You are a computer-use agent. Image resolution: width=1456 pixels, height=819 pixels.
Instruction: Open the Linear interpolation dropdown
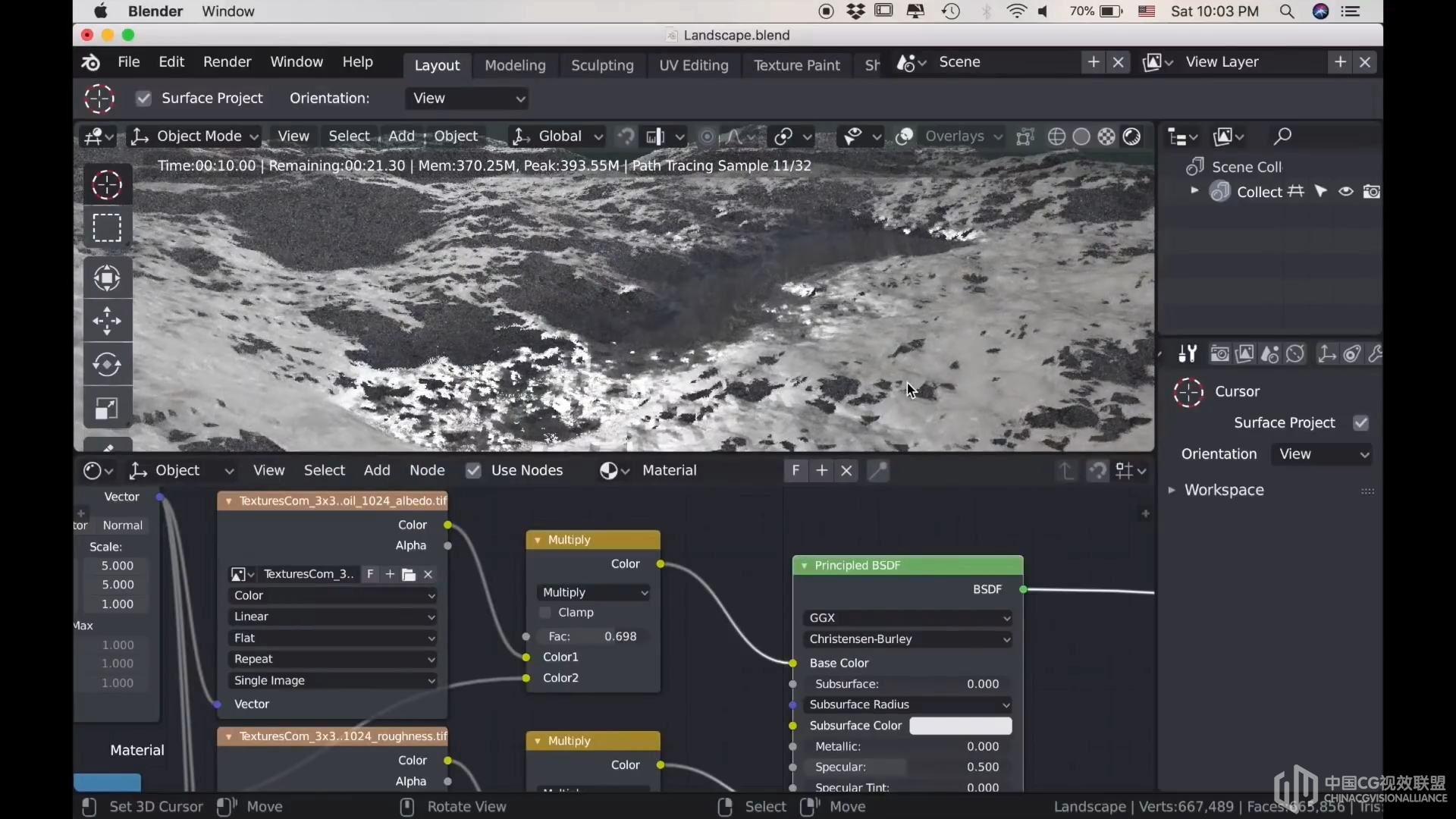[x=333, y=617]
